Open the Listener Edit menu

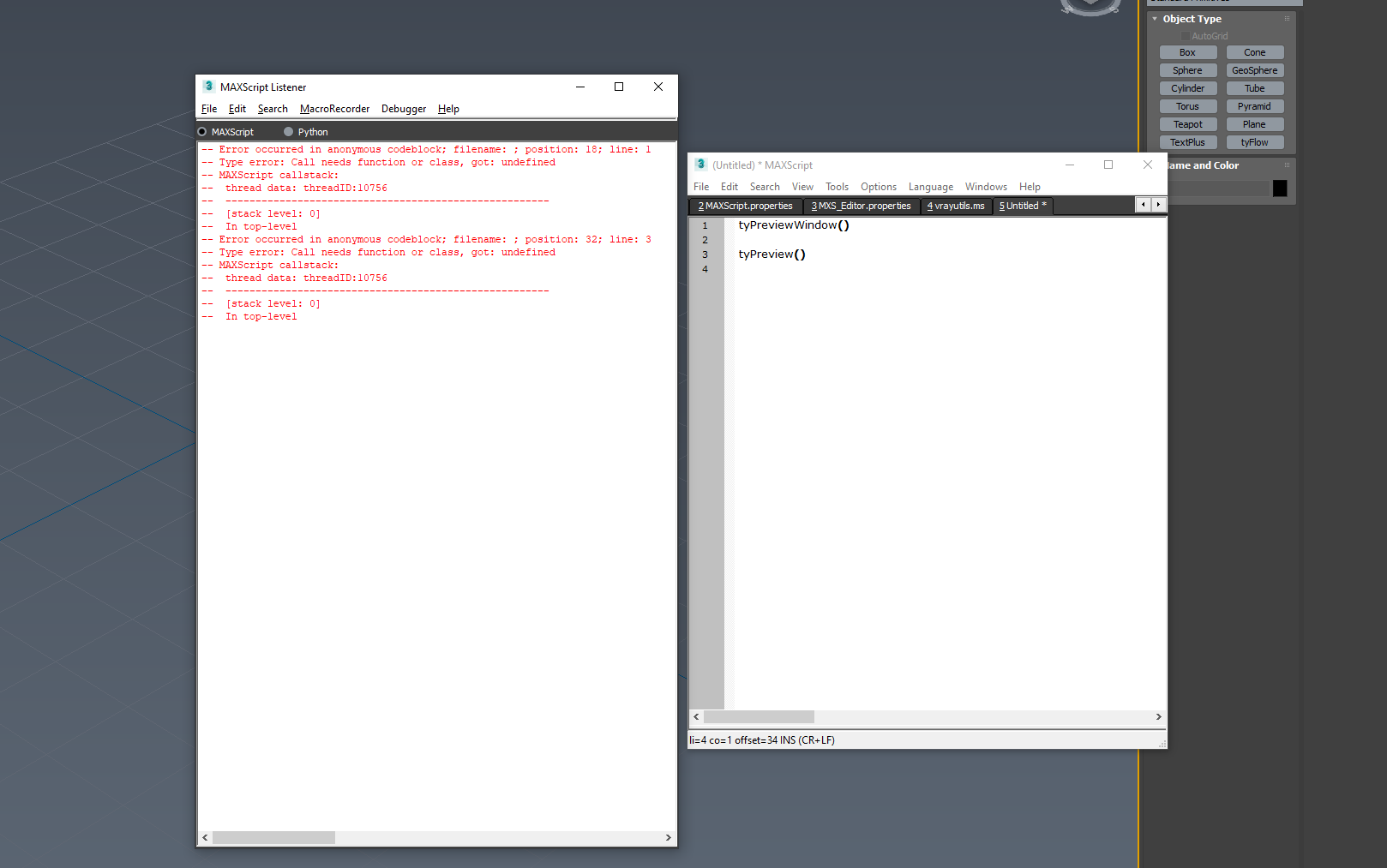pos(237,109)
